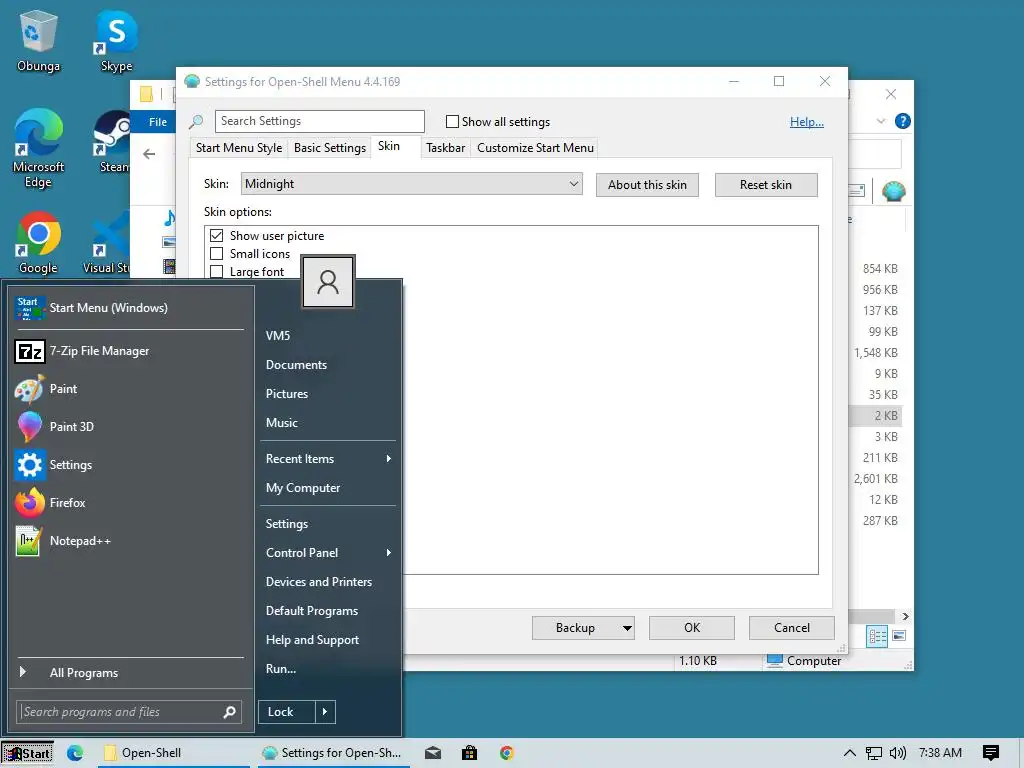
Task: Click the Lock button
Action: point(287,712)
